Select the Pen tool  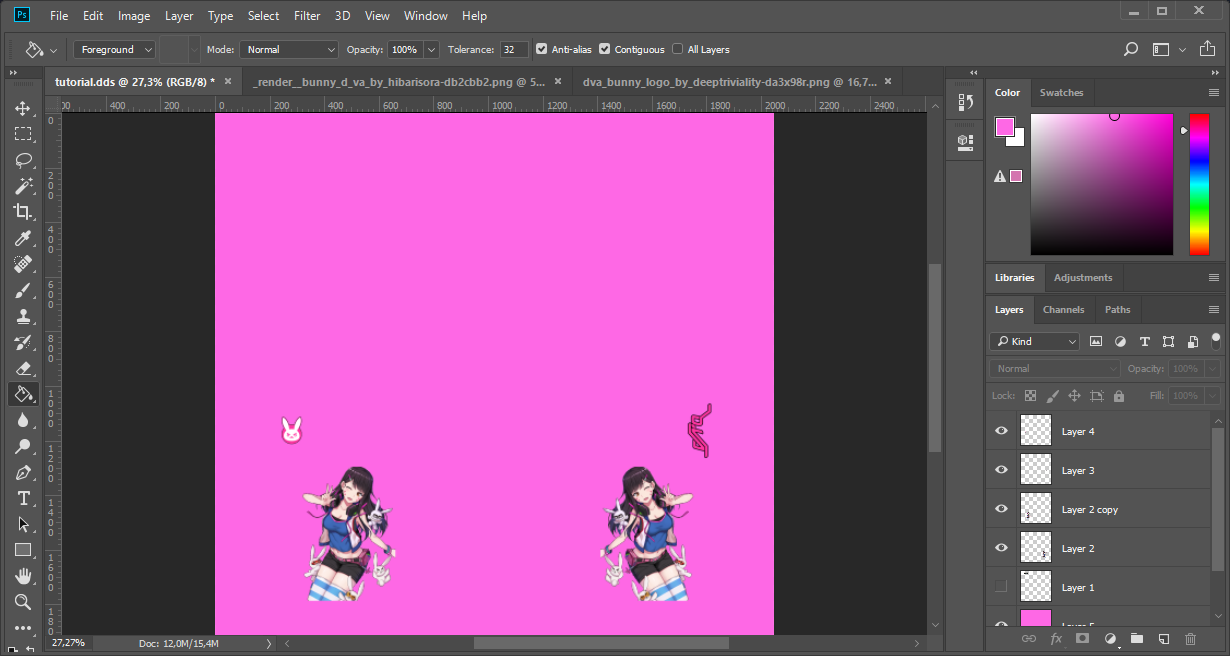coord(23,472)
